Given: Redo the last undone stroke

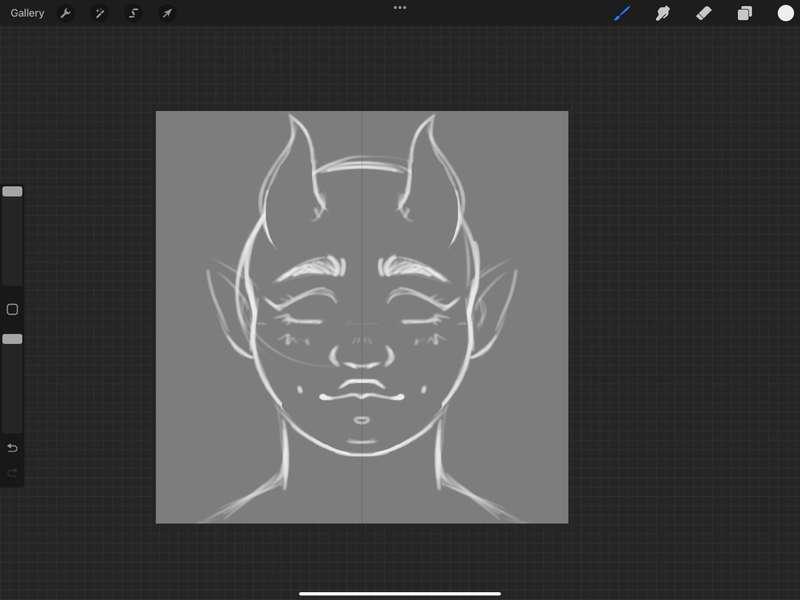Looking at the screenshot, I should pyautogui.click(x=12, y=473).
